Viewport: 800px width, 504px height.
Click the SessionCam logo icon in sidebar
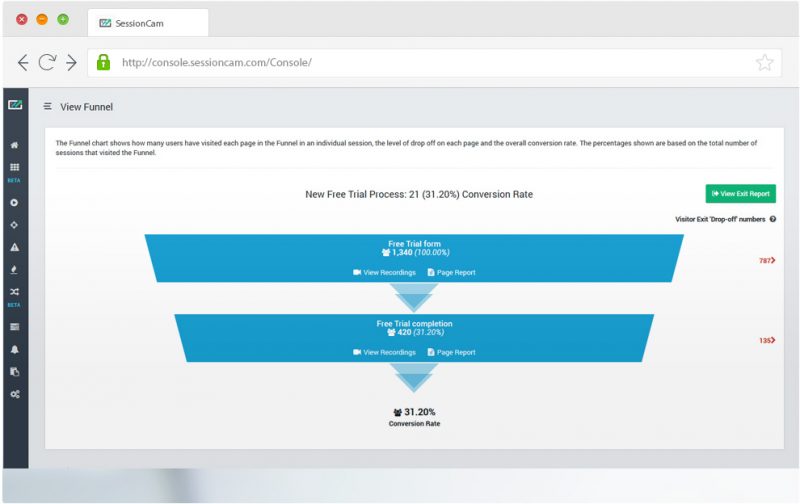tap(15, 105)
